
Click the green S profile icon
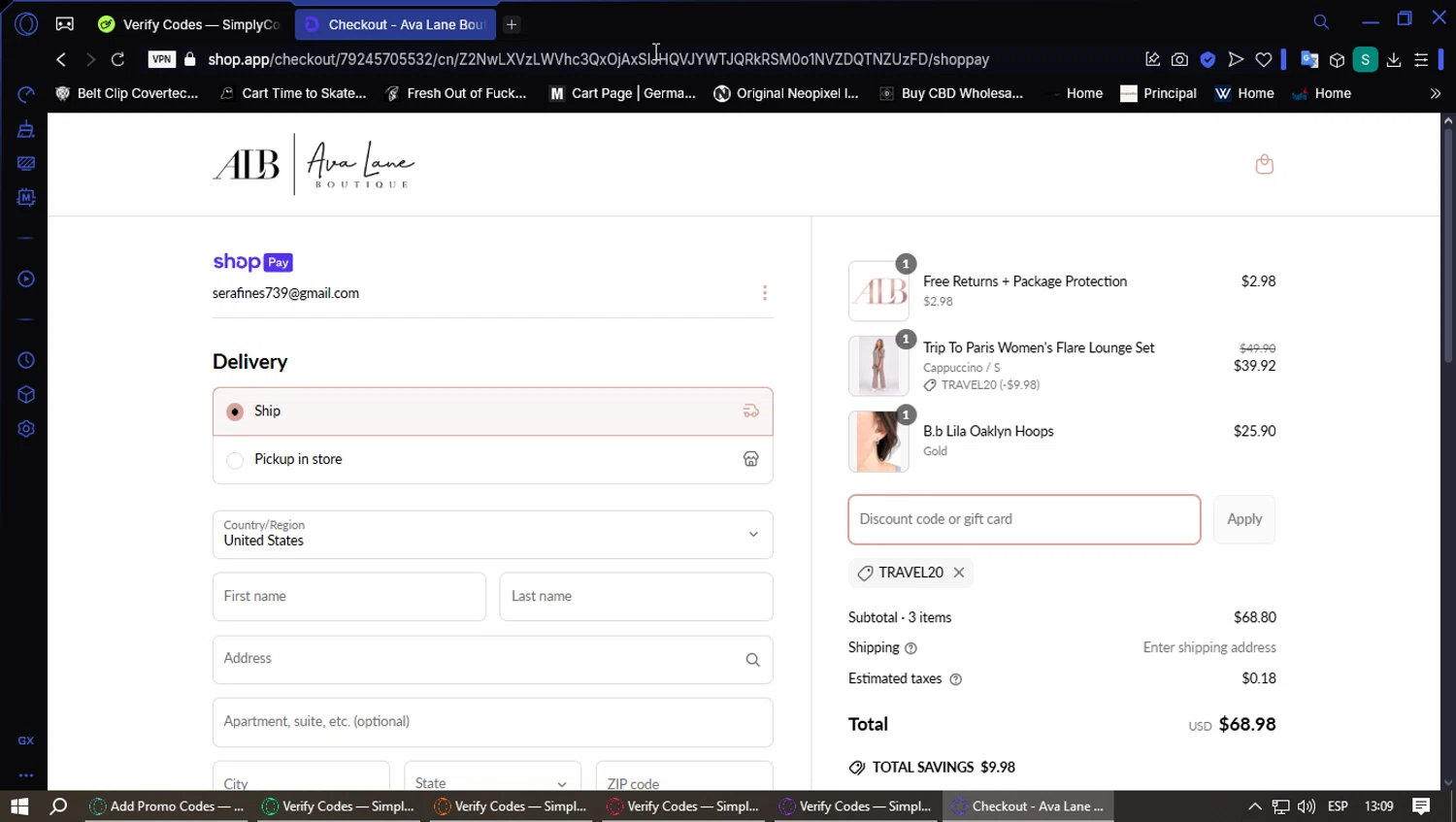coord(1365,59)
